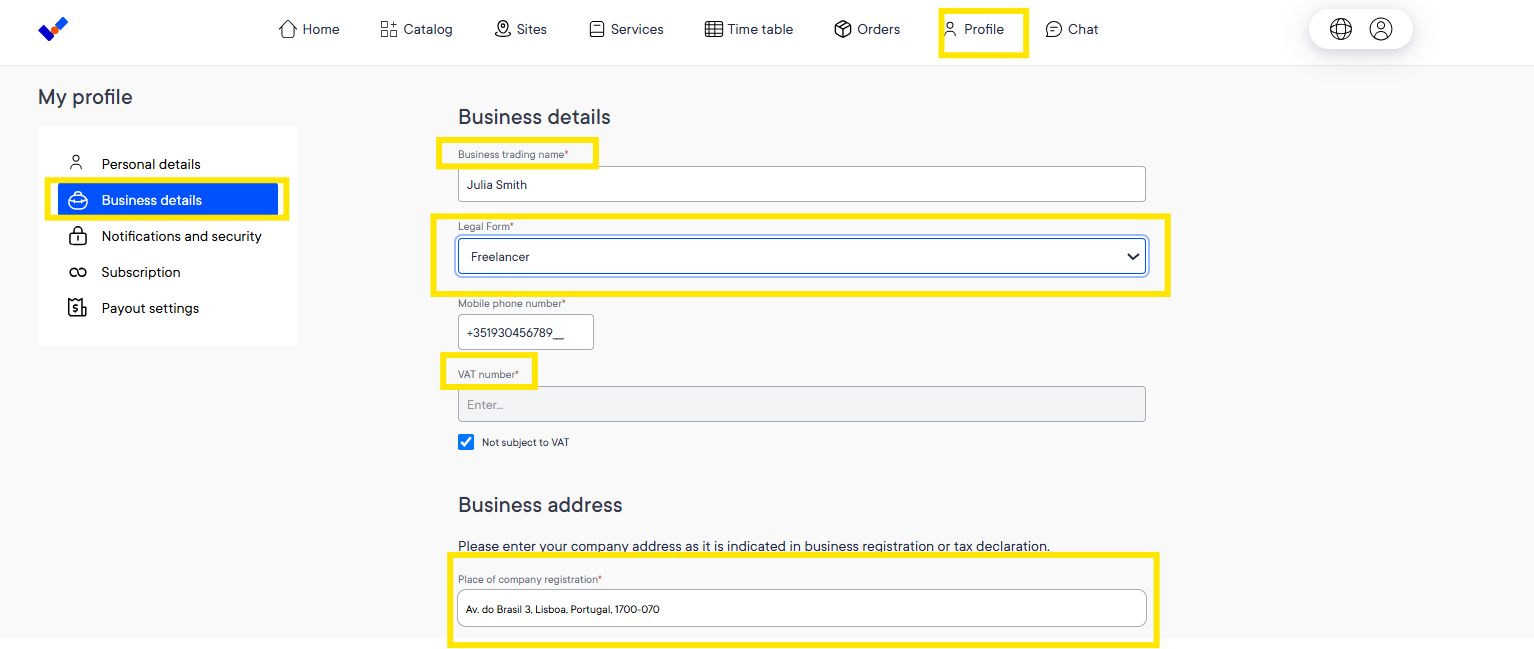Open Services in the top navigation
This screenshot has width=1534, height=649.
pyautogui.click(x=626, y=29)
